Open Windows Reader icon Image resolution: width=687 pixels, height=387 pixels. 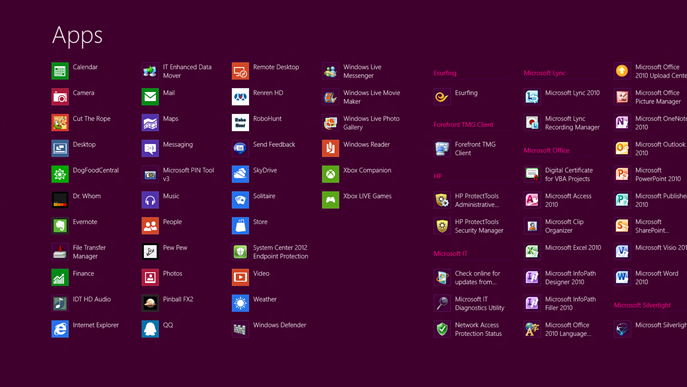[331, 149]
